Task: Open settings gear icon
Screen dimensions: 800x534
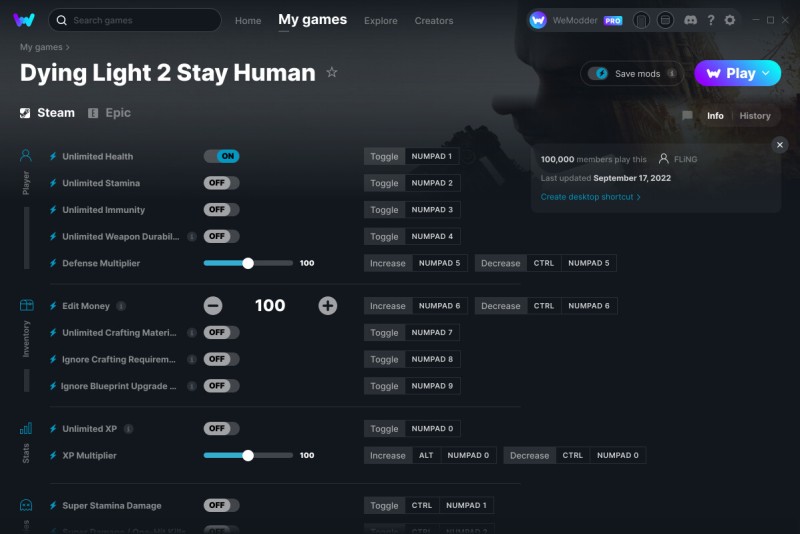Action: (x=730, y=20)
